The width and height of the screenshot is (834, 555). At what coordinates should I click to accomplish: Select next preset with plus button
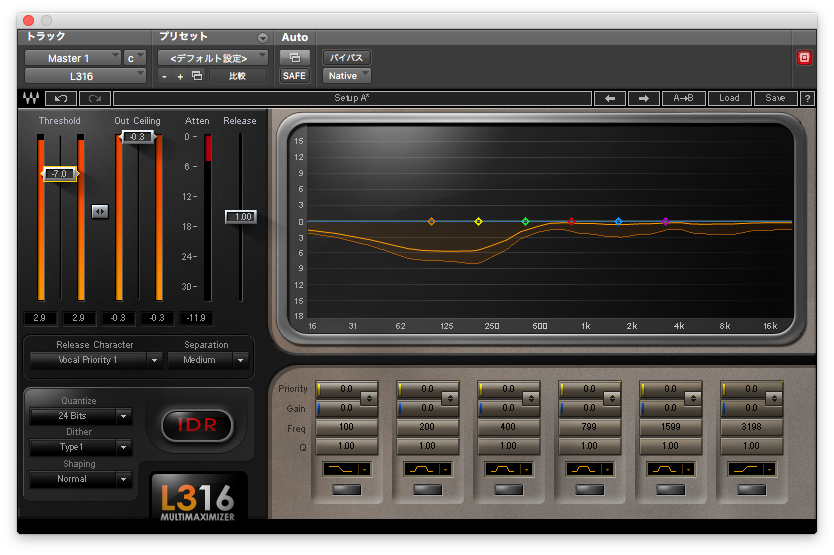coord(180,77)
